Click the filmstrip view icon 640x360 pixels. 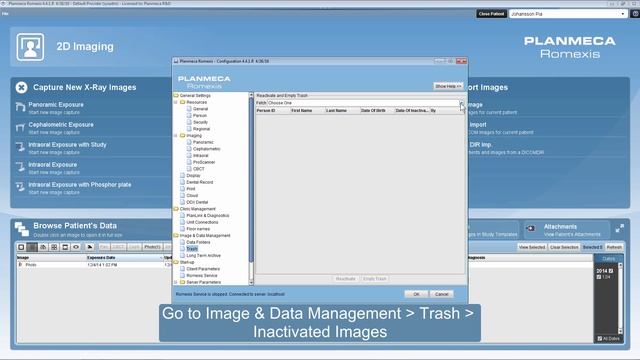point(65,247)
